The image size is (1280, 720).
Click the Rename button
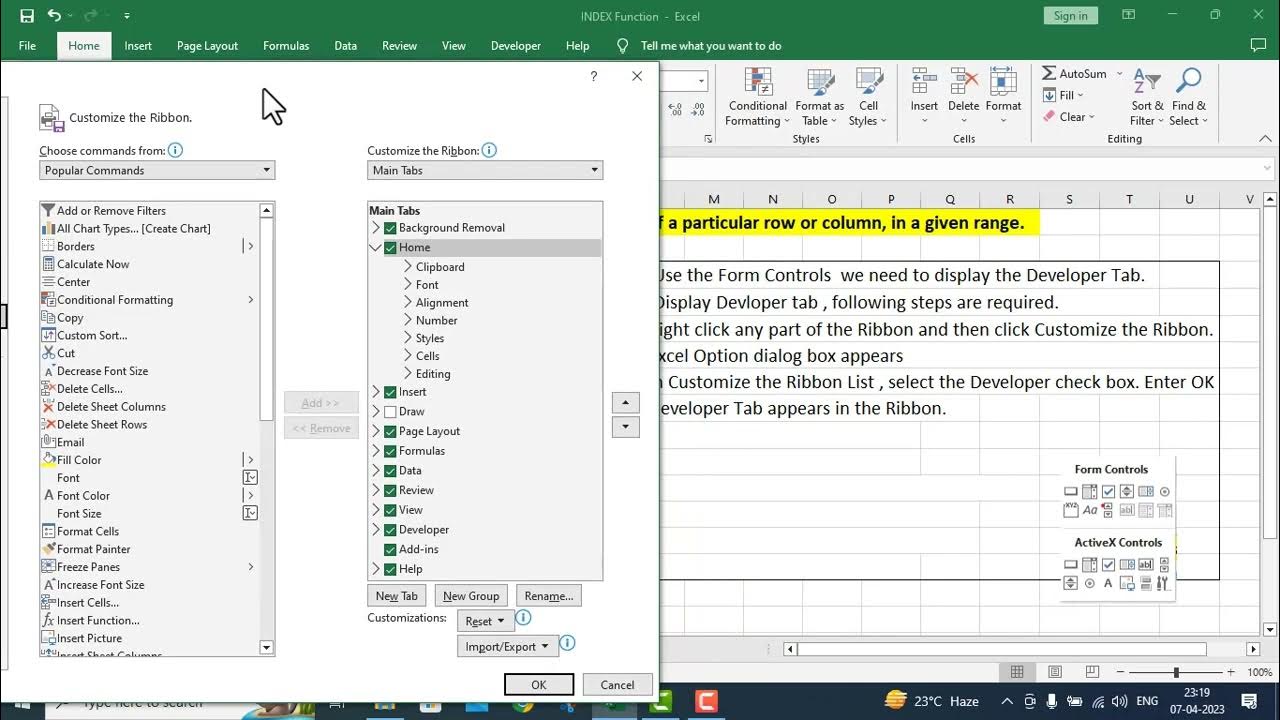click(x=549, y=596)
